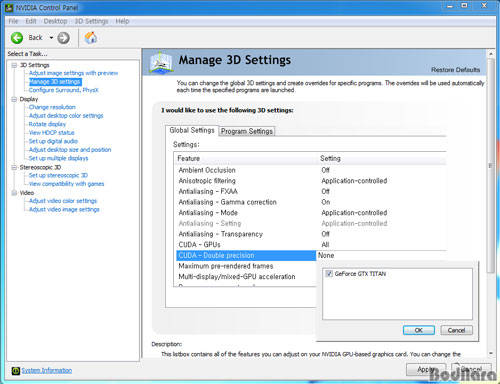Select Antialiasing - FXAA row
This screenshot has height=384, width=500.
311,191
